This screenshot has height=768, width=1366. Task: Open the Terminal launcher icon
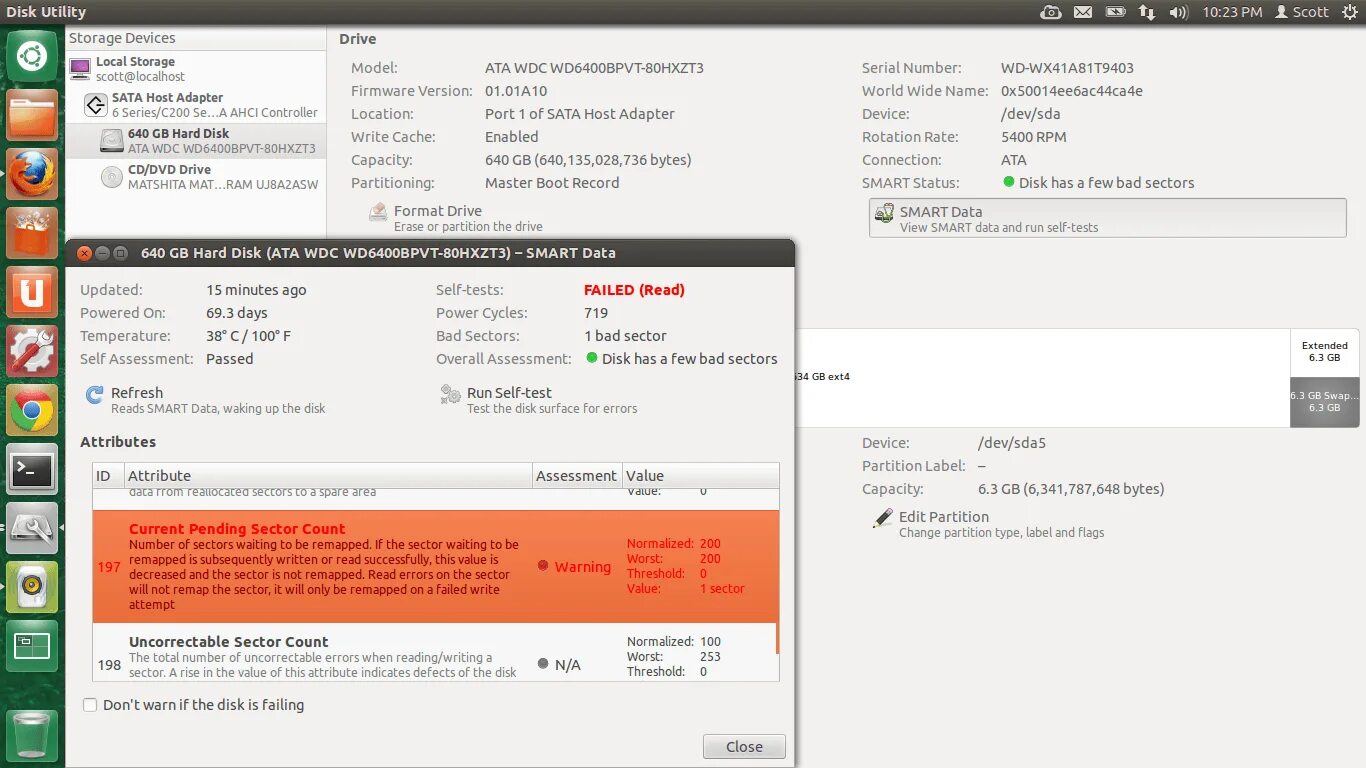(x=32, y=469)
